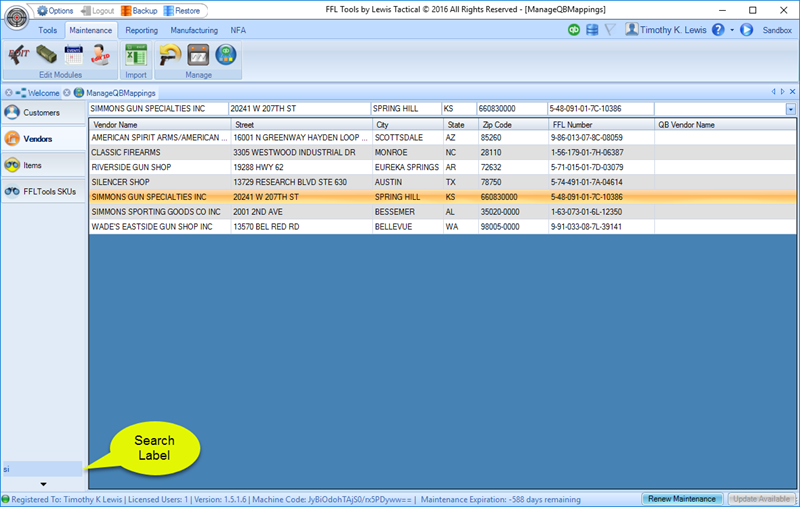Close the Welcome tab

9,93
